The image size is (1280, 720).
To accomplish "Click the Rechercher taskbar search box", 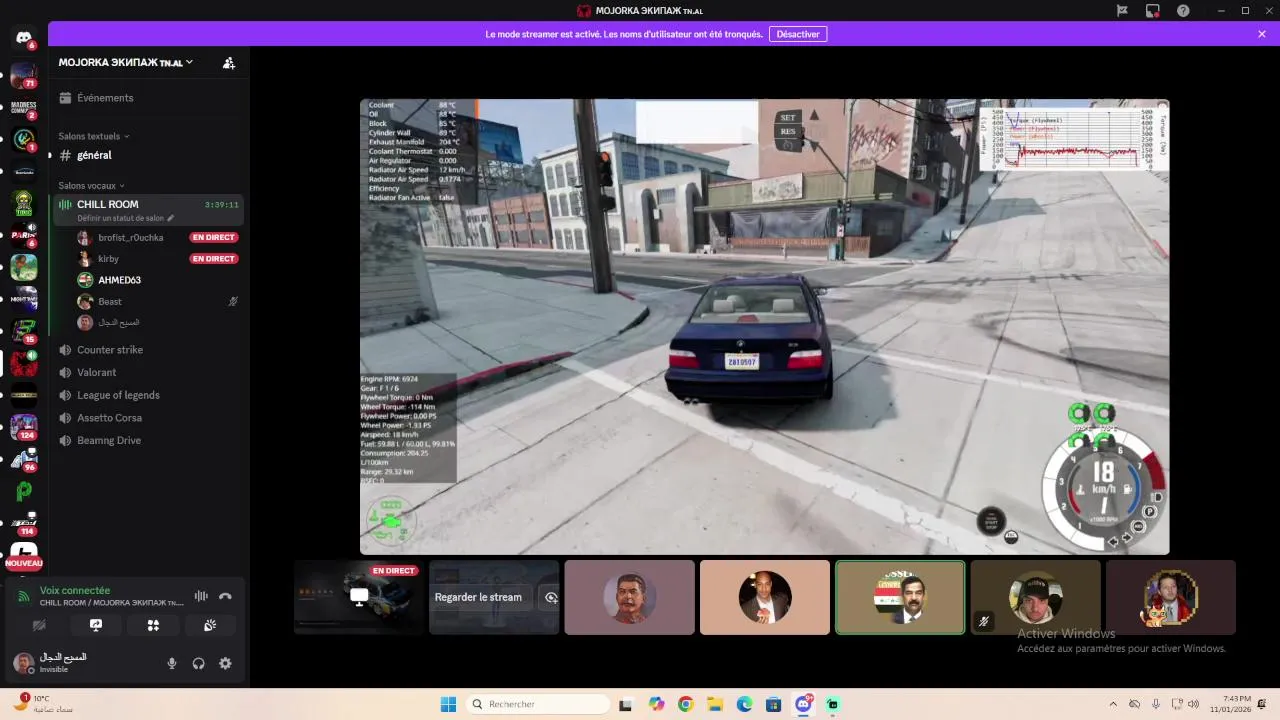I will tap(540, 704).
